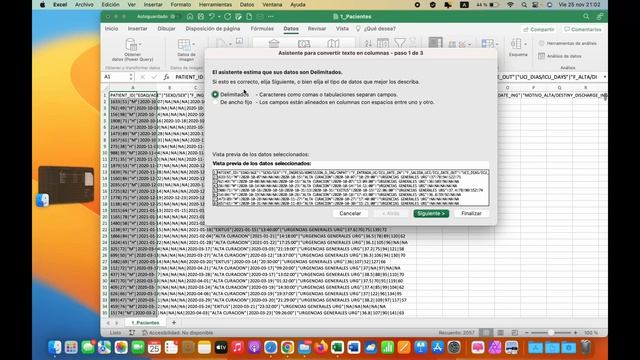640x360 pixels.
Task: Click the Filter funnel icon in ribbon
Action: (x=400, y=43)
